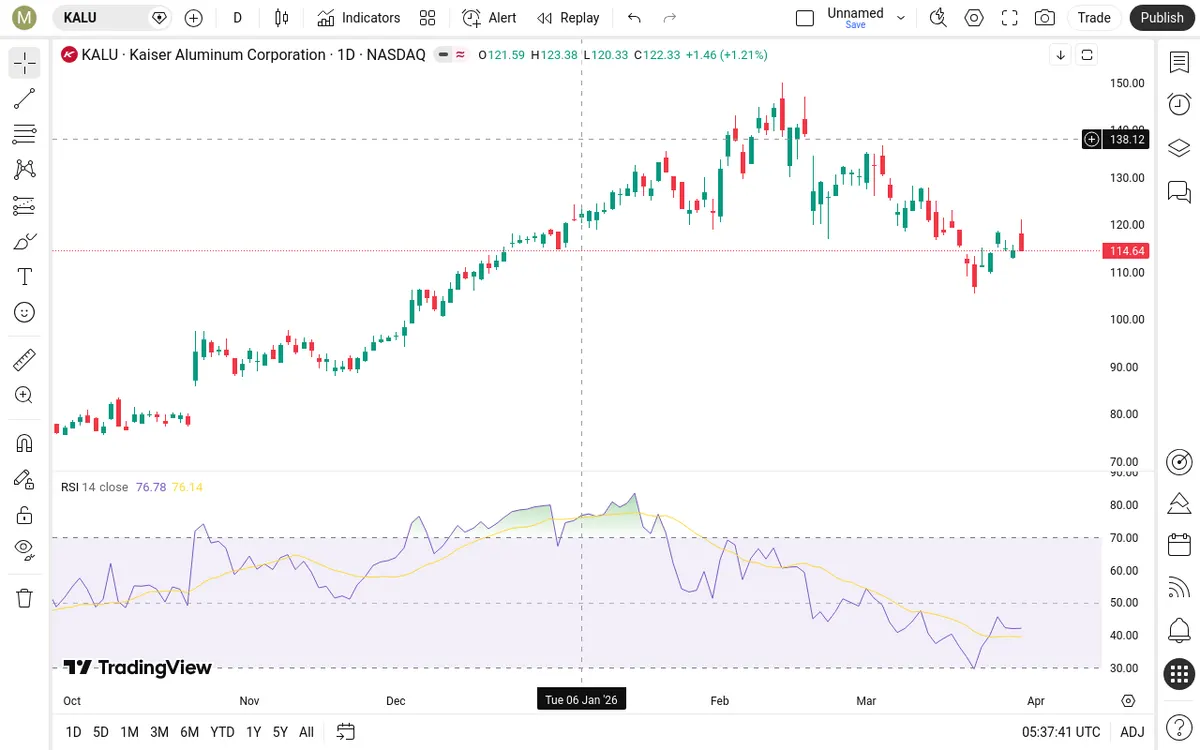Select the ruler measure tool
The height and width of the screenshot is (750, 1200).
click(x=25, y=359)
